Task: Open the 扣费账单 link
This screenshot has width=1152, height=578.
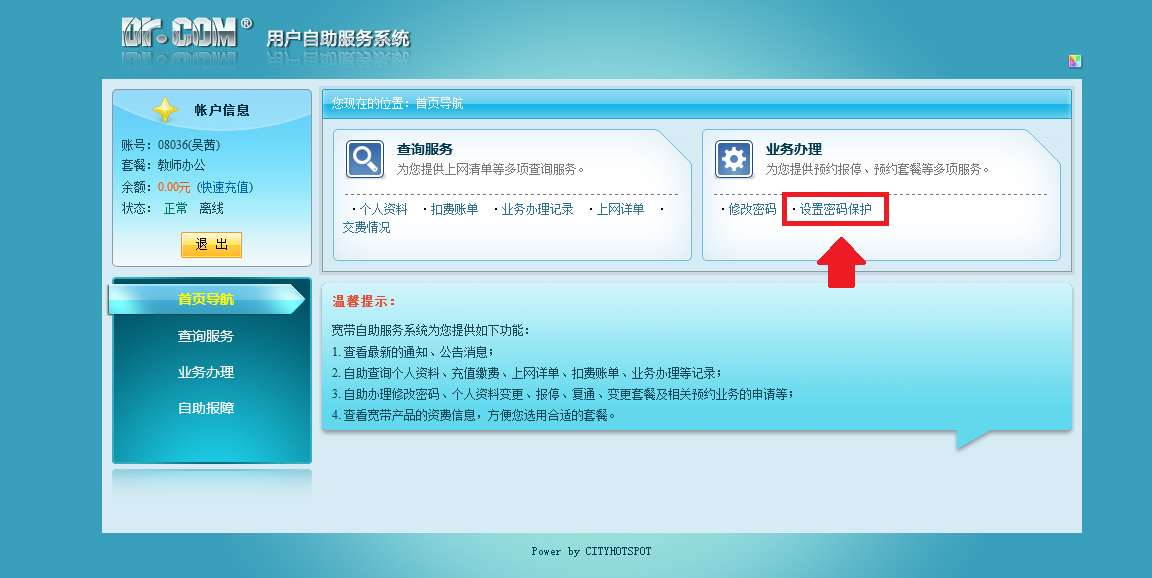Action: (454, 209)
